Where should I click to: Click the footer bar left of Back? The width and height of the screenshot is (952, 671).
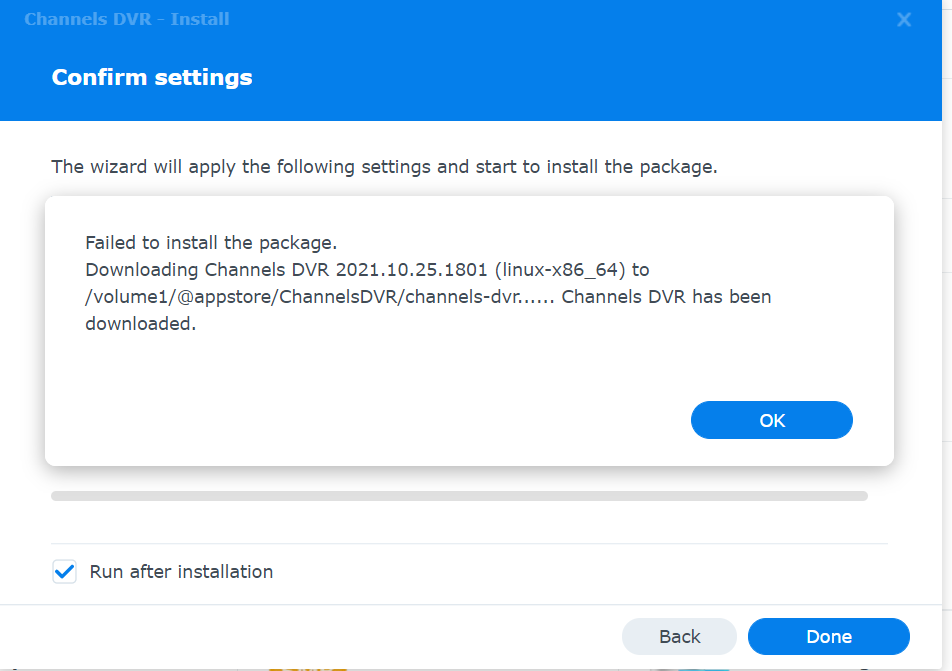click(x=300, y=637)
